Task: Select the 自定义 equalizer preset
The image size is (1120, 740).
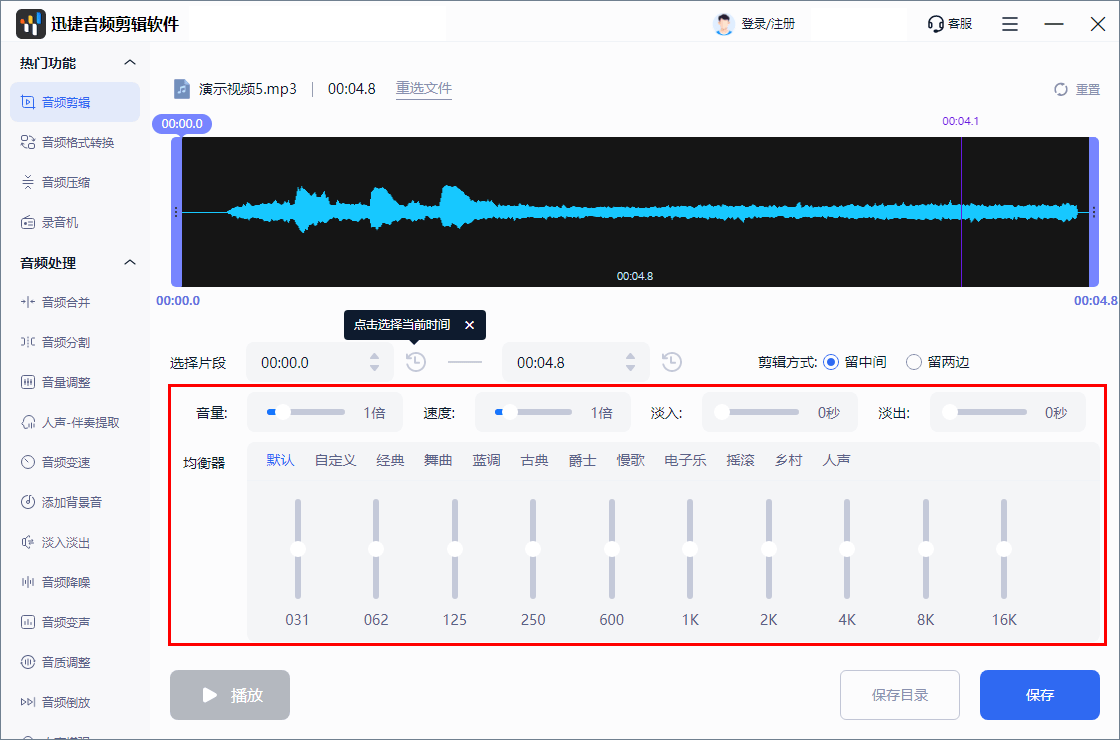Action: point(335,460)
